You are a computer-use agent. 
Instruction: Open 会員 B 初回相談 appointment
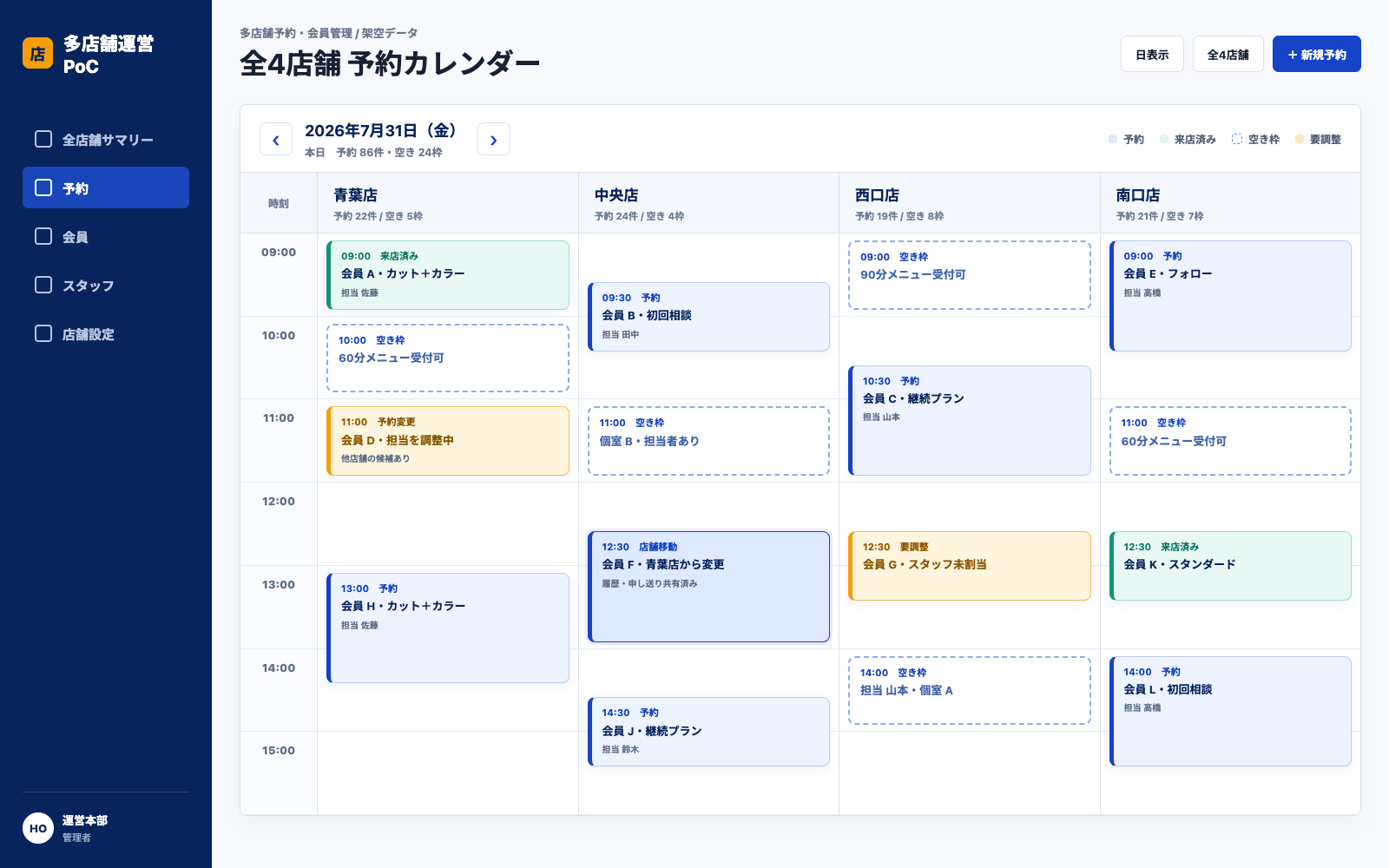pyautogui.click(x=708, y=317)
